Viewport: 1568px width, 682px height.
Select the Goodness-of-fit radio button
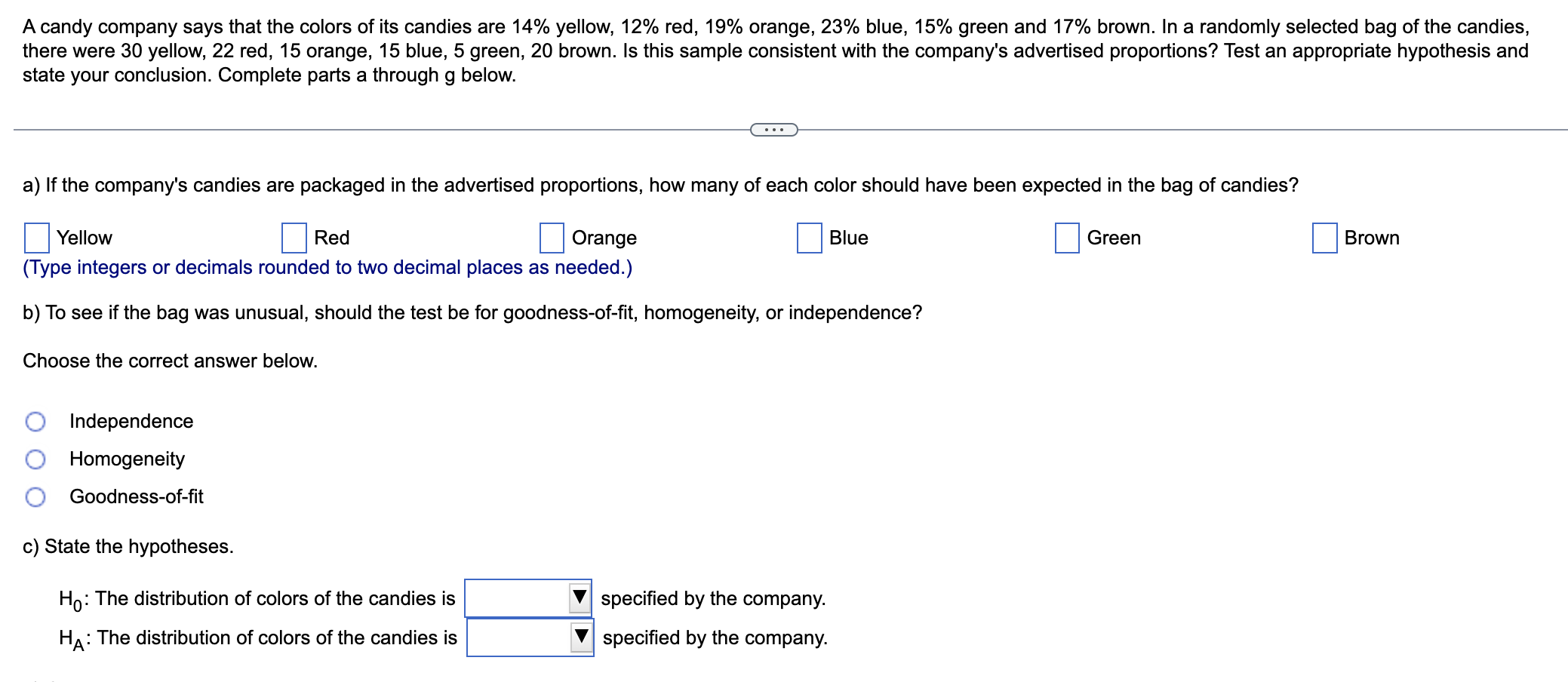tap(35, 497)
